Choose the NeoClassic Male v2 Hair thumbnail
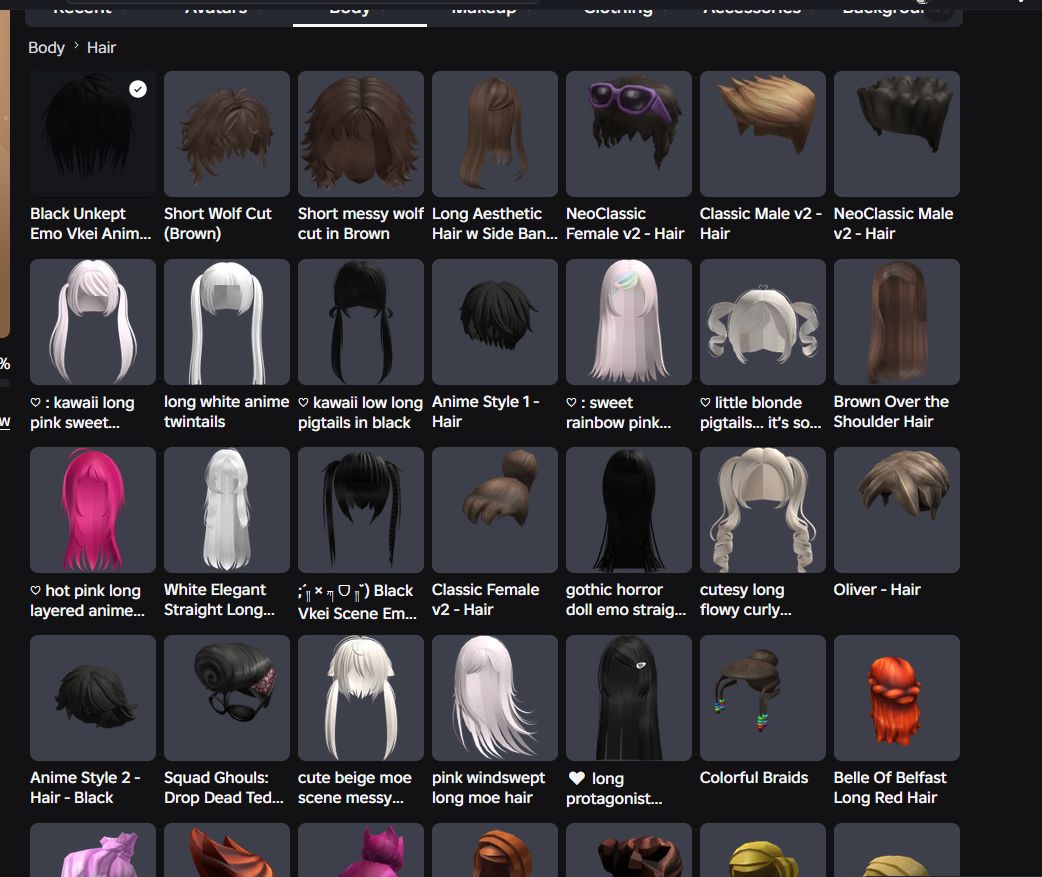1042x877 pixels. coord(896,134)
